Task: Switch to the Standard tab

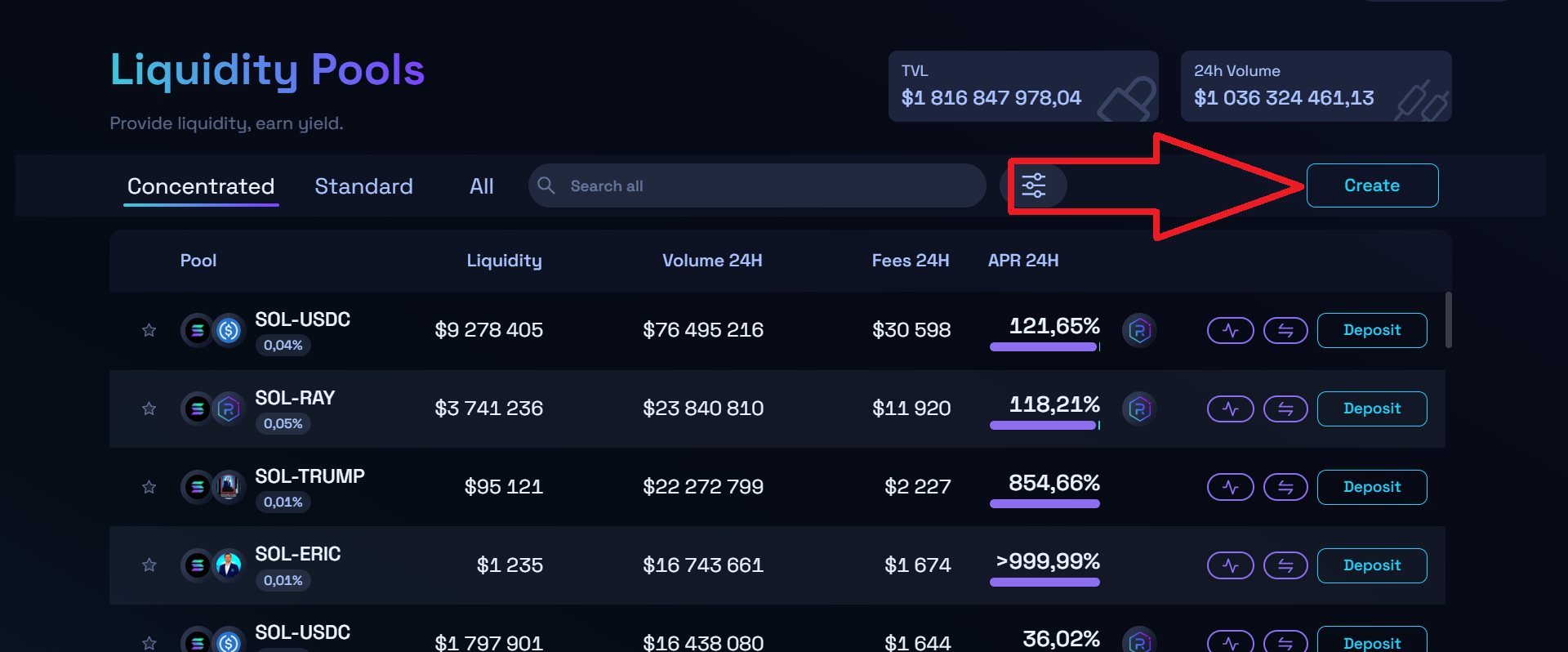Action: (363, 186)
